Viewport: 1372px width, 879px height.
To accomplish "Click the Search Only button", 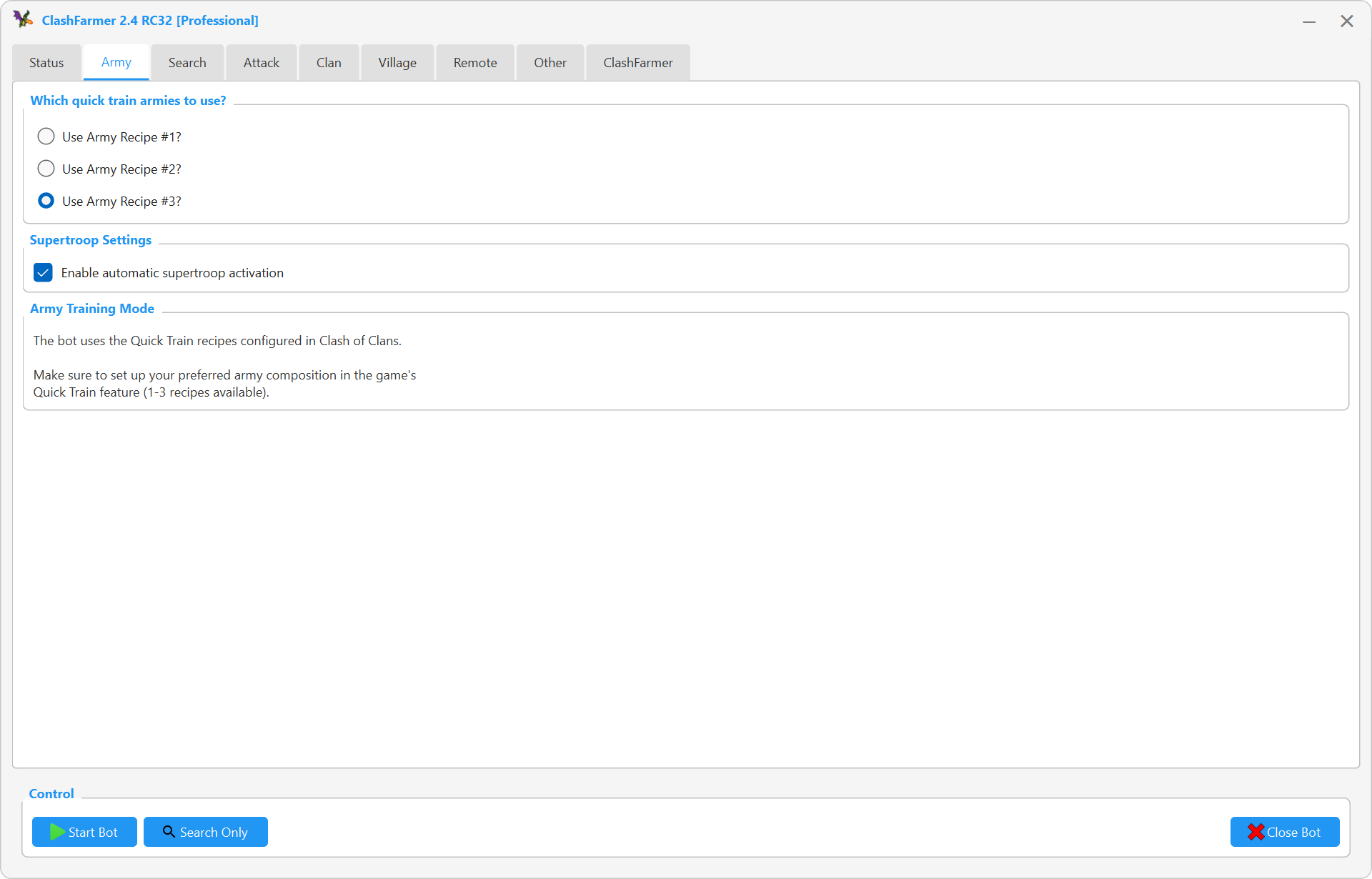I will coord(206,832).
